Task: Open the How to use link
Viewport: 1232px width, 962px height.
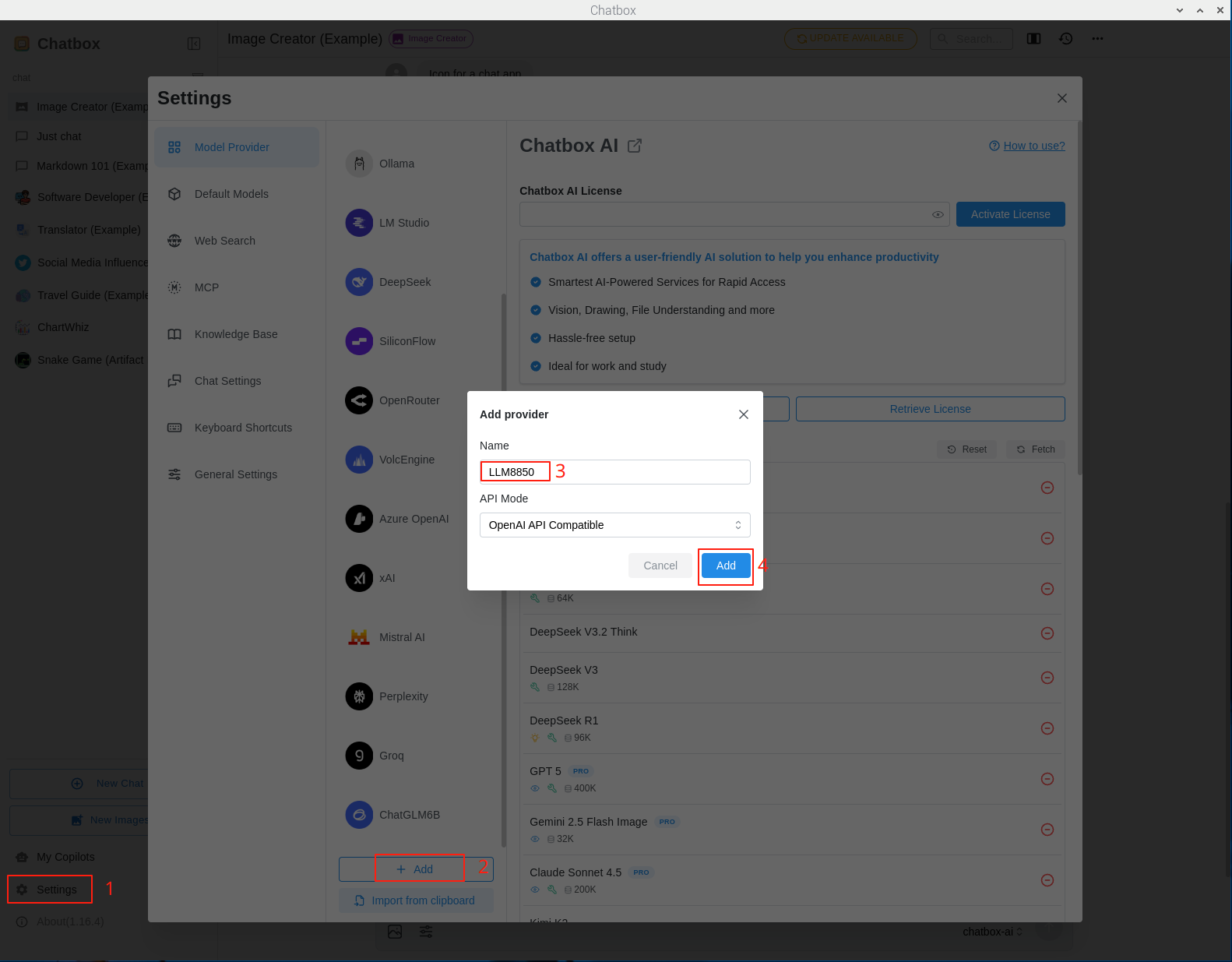Action: pos(1033,146)
